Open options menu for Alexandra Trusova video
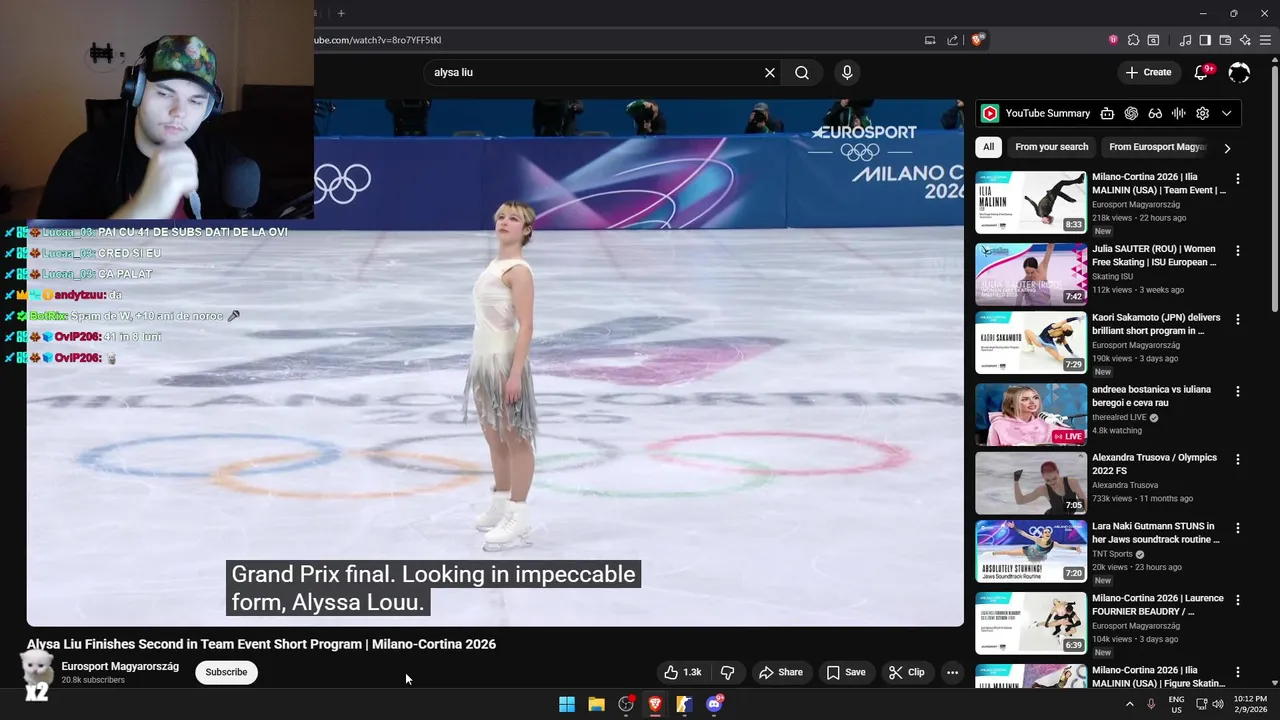1280x720 pixels. [x=1238, y=459]
